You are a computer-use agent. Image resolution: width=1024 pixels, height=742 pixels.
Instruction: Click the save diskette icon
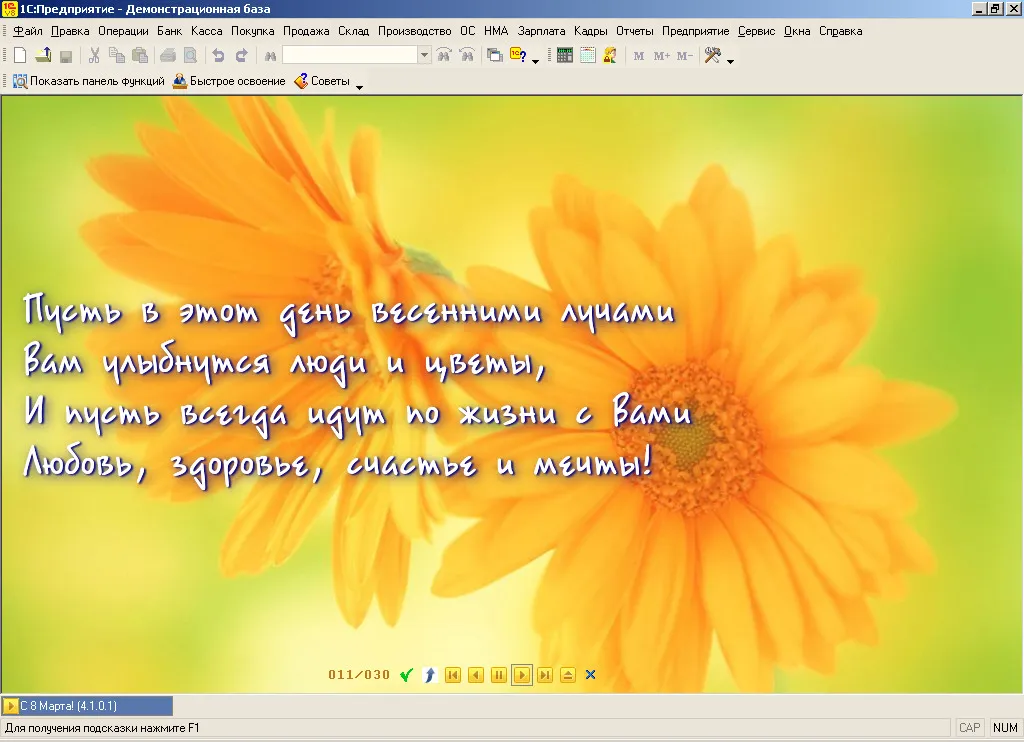pos(66,56)
